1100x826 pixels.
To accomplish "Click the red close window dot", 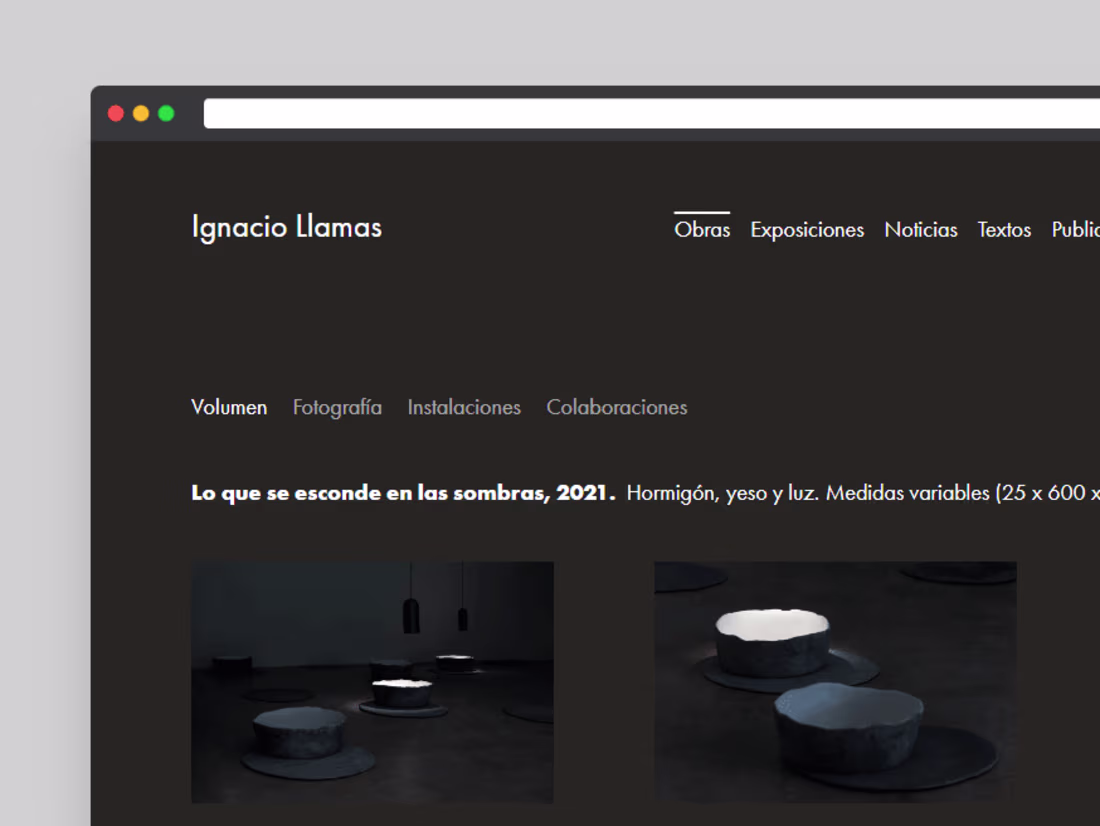I will (x=116, y=114).
